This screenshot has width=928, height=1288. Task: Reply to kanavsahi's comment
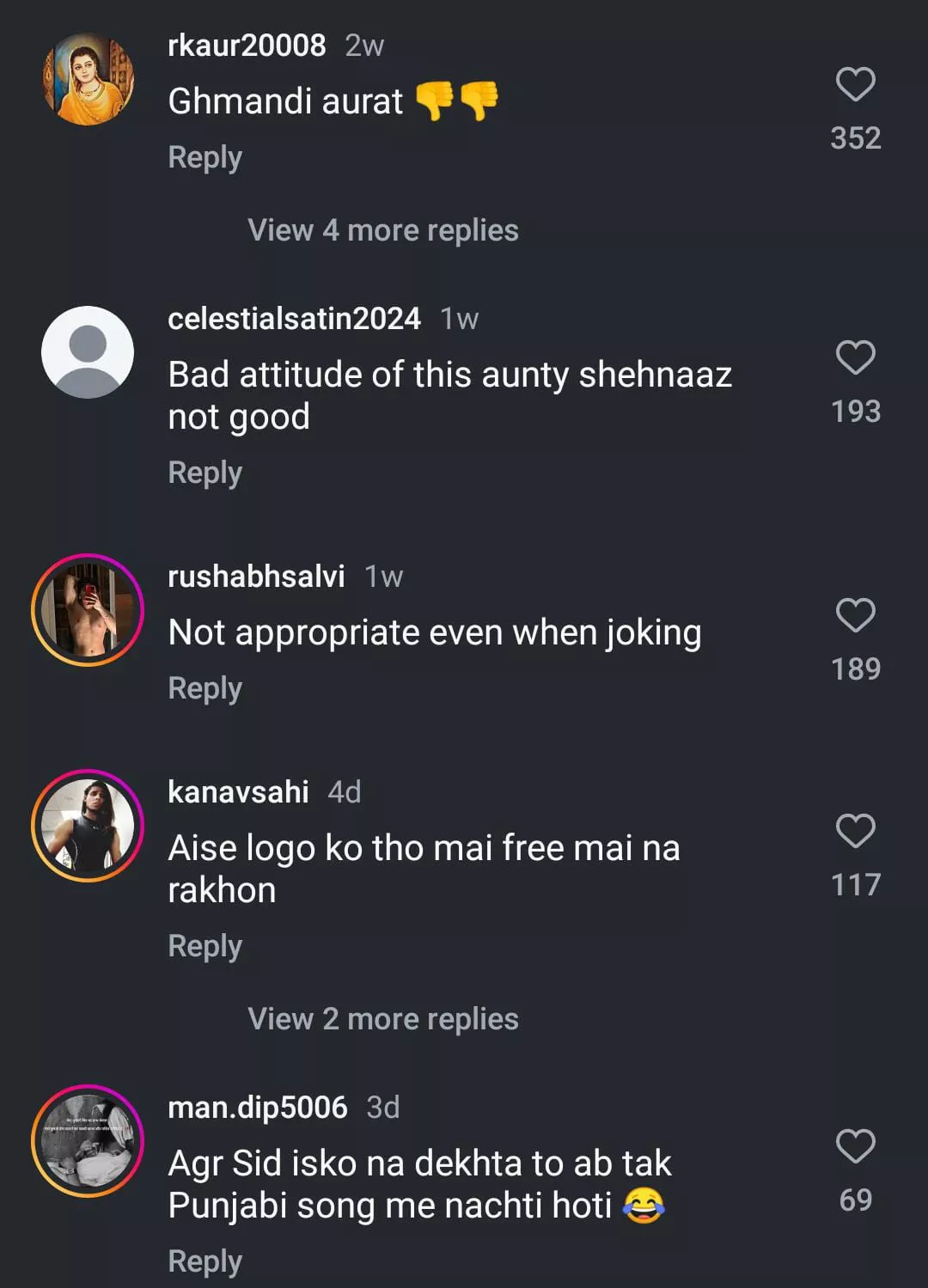click(x=205, y=946)
